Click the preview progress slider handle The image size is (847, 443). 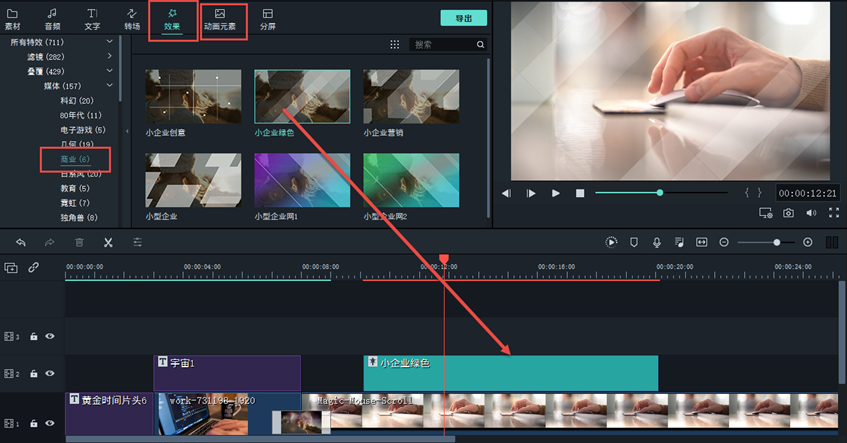click(660, 192)
